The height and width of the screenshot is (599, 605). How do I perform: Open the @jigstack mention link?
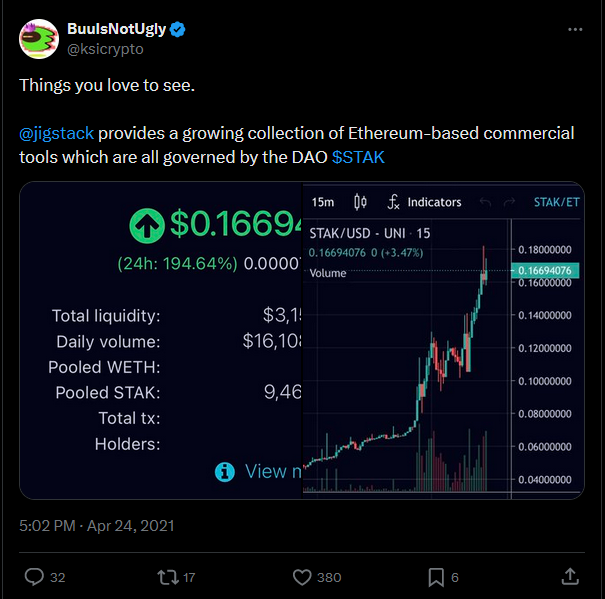click(56, 134)
